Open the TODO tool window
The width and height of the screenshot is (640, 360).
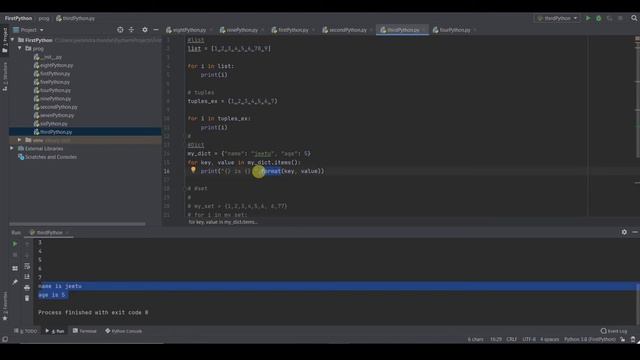tap(26, 331)
